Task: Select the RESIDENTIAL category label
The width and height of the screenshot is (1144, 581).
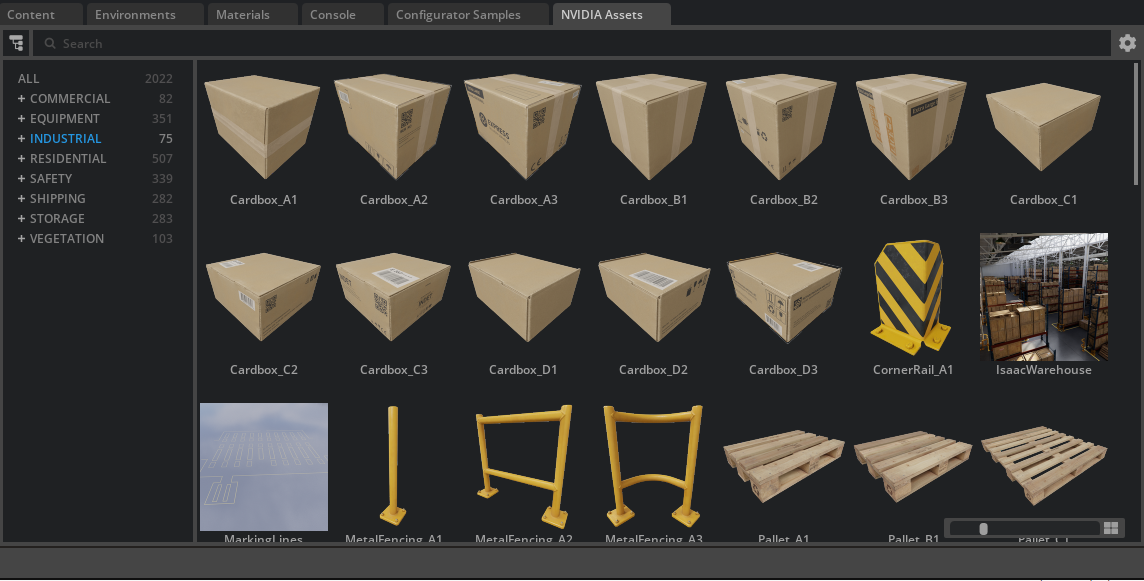Action: point(68,159)
